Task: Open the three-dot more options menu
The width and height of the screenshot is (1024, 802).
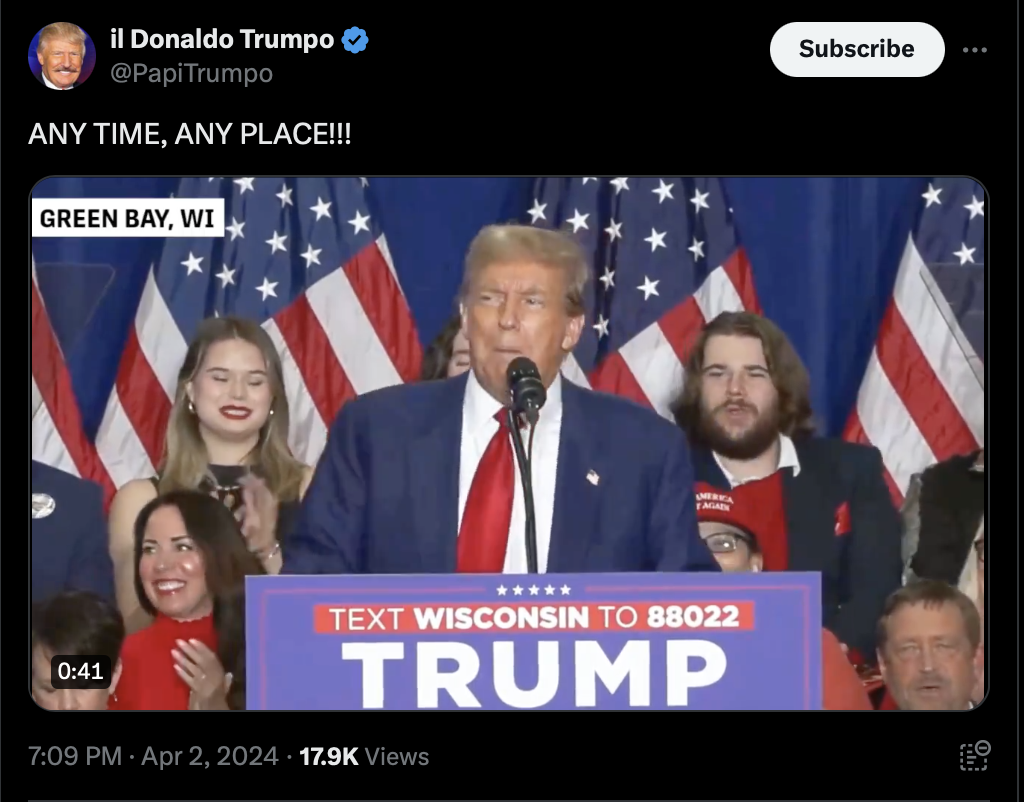Action: click(x=974, y=50)
